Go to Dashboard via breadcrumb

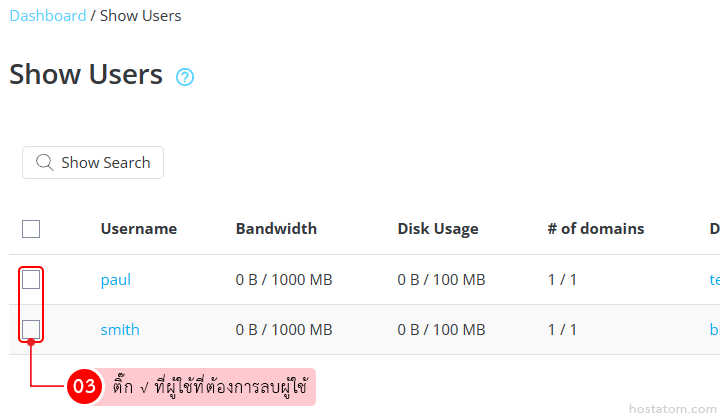click(47, 16)
